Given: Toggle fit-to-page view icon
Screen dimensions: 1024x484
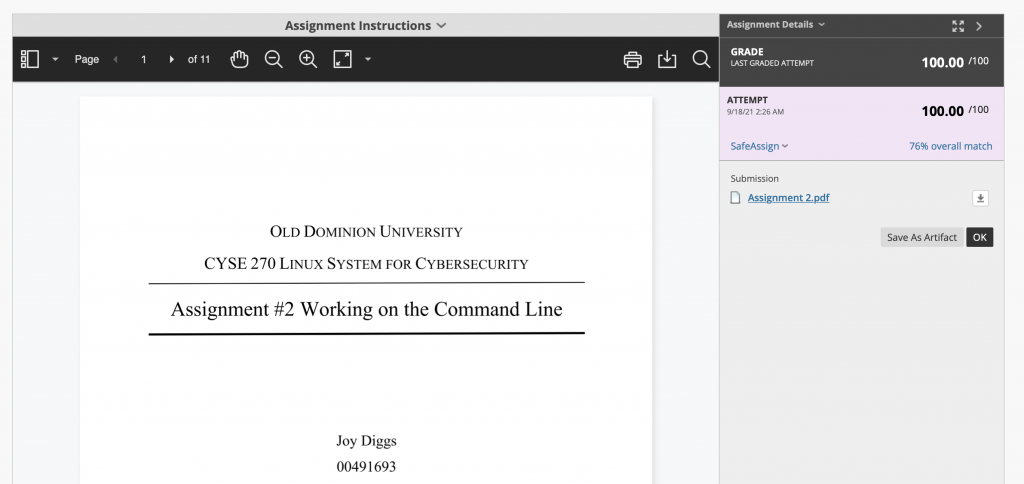Looking at the screenshot, I should tap(342, 59).
